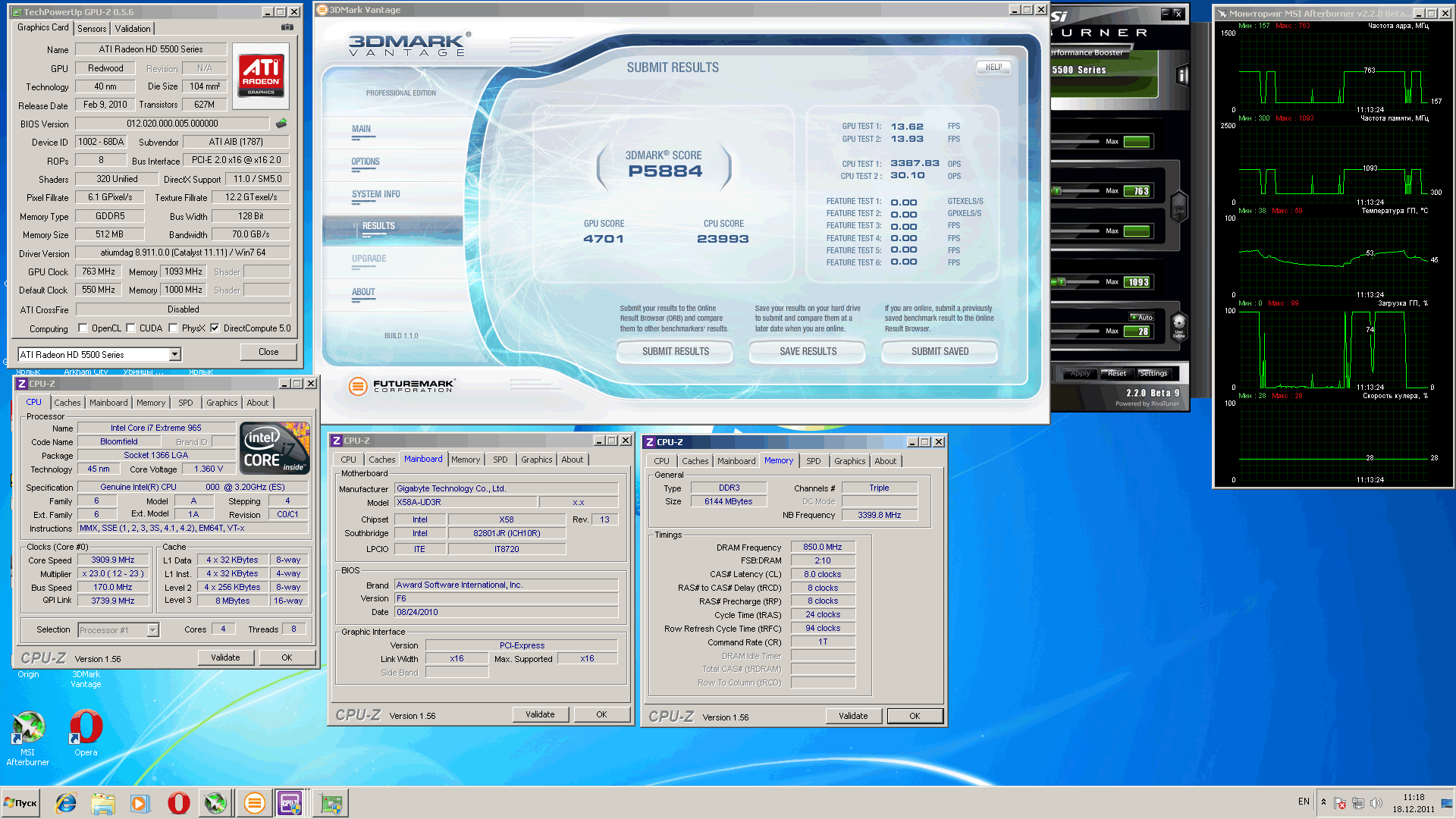Click the SUBMIT RESULTS button
The height and width of the screenshot is (819, 1456).
pyautogui.click(x=675, y=351)
